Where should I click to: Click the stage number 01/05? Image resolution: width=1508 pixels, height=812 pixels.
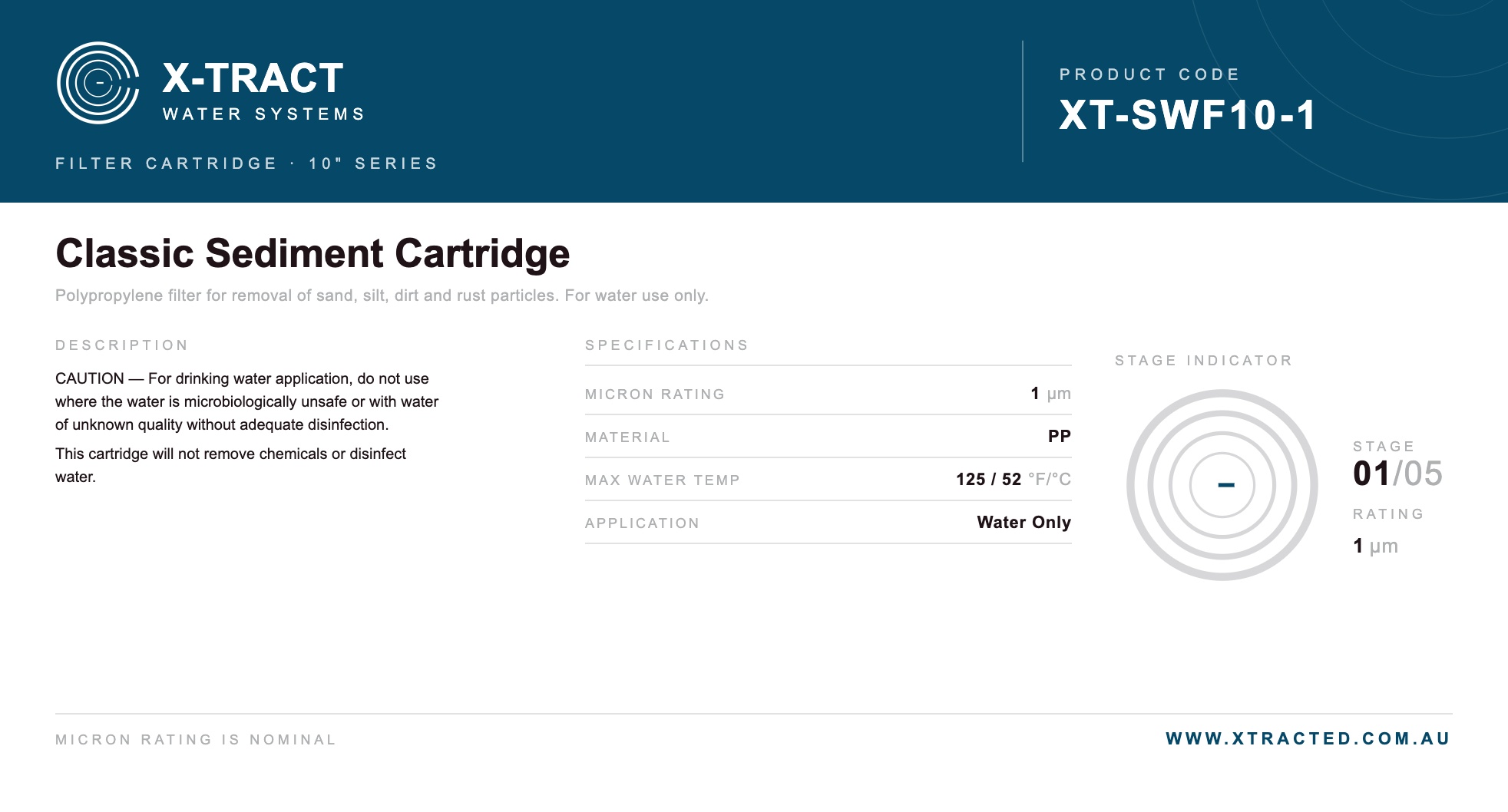point(1397,473)
